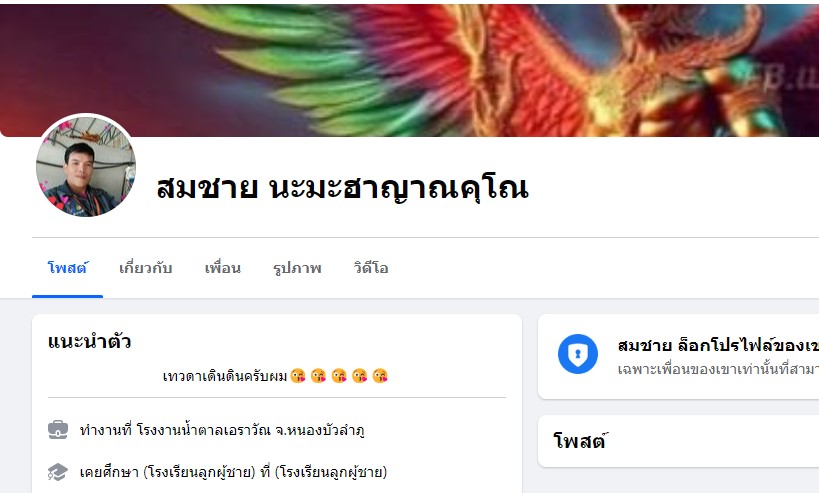
Task: Click the bio text เทวดาเดินดินครับผม
Action: point(225,376)
